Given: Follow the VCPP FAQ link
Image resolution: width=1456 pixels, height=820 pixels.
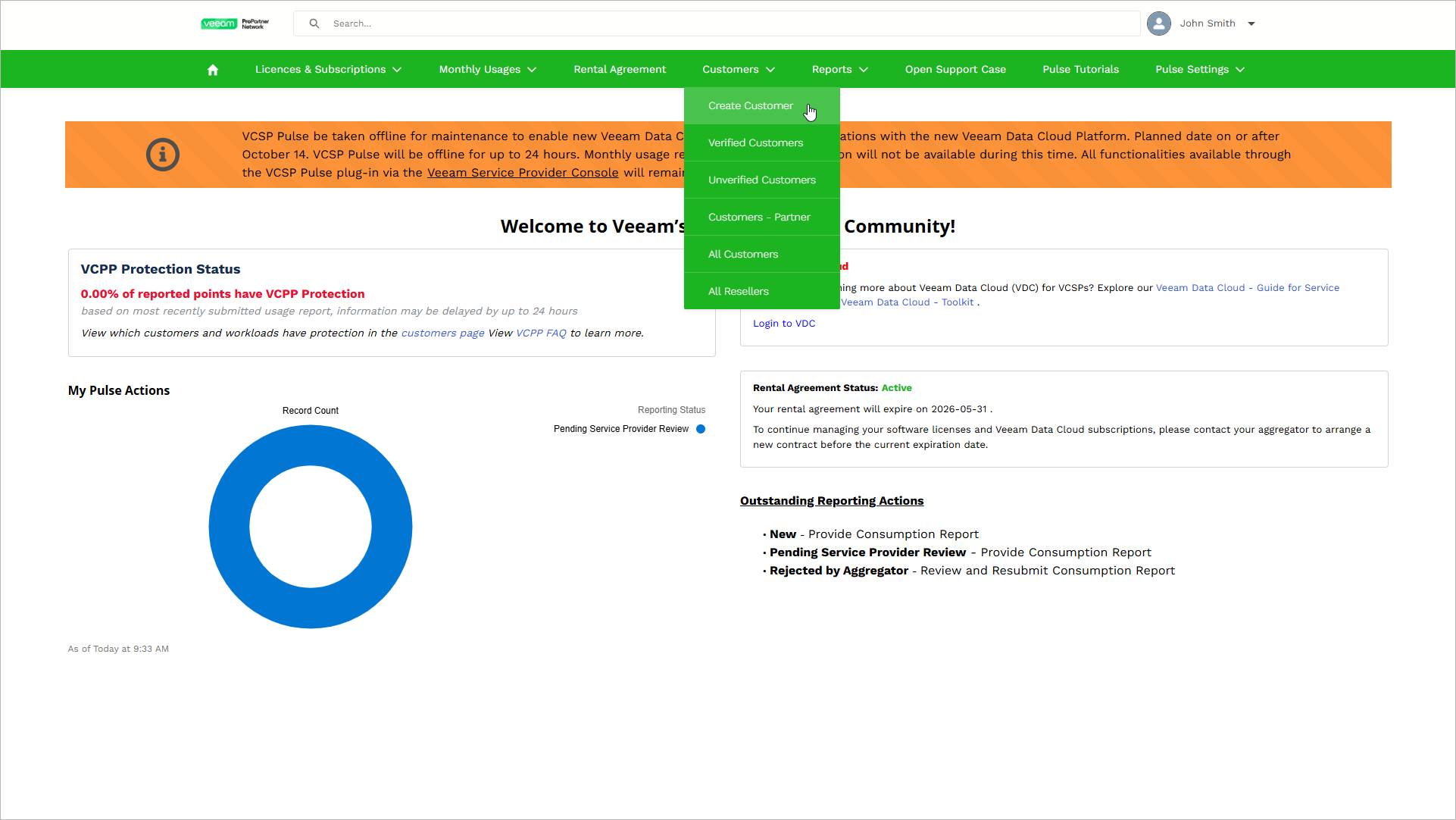Looking at the screenshot, I should [541, 333].
